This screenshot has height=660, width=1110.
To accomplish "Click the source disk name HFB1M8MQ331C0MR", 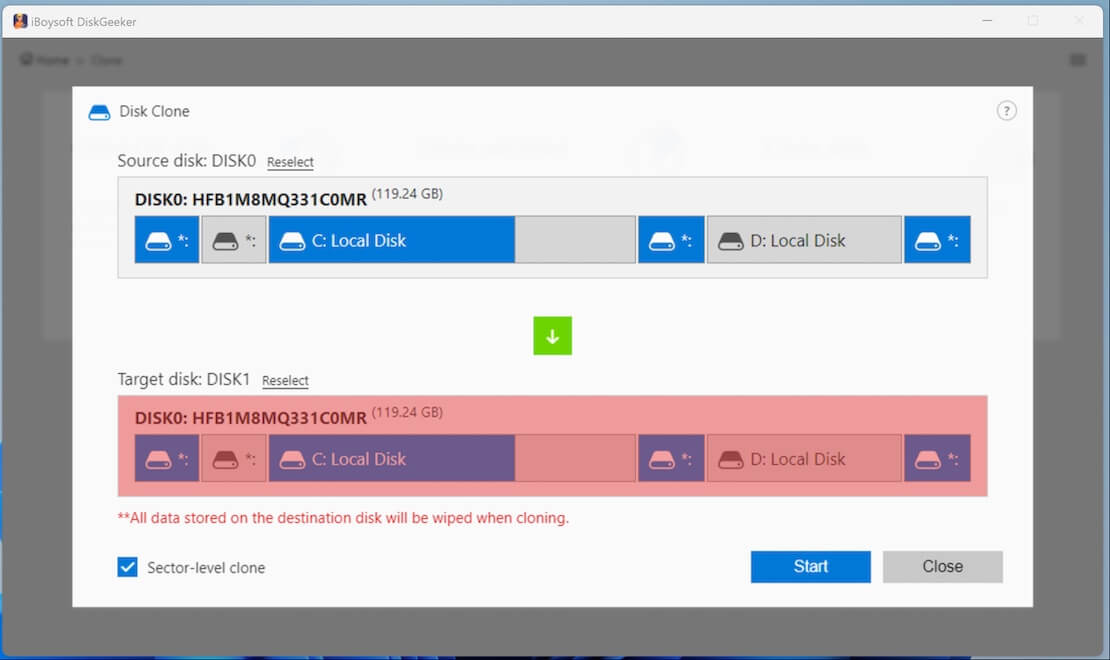I will (280, 200).
